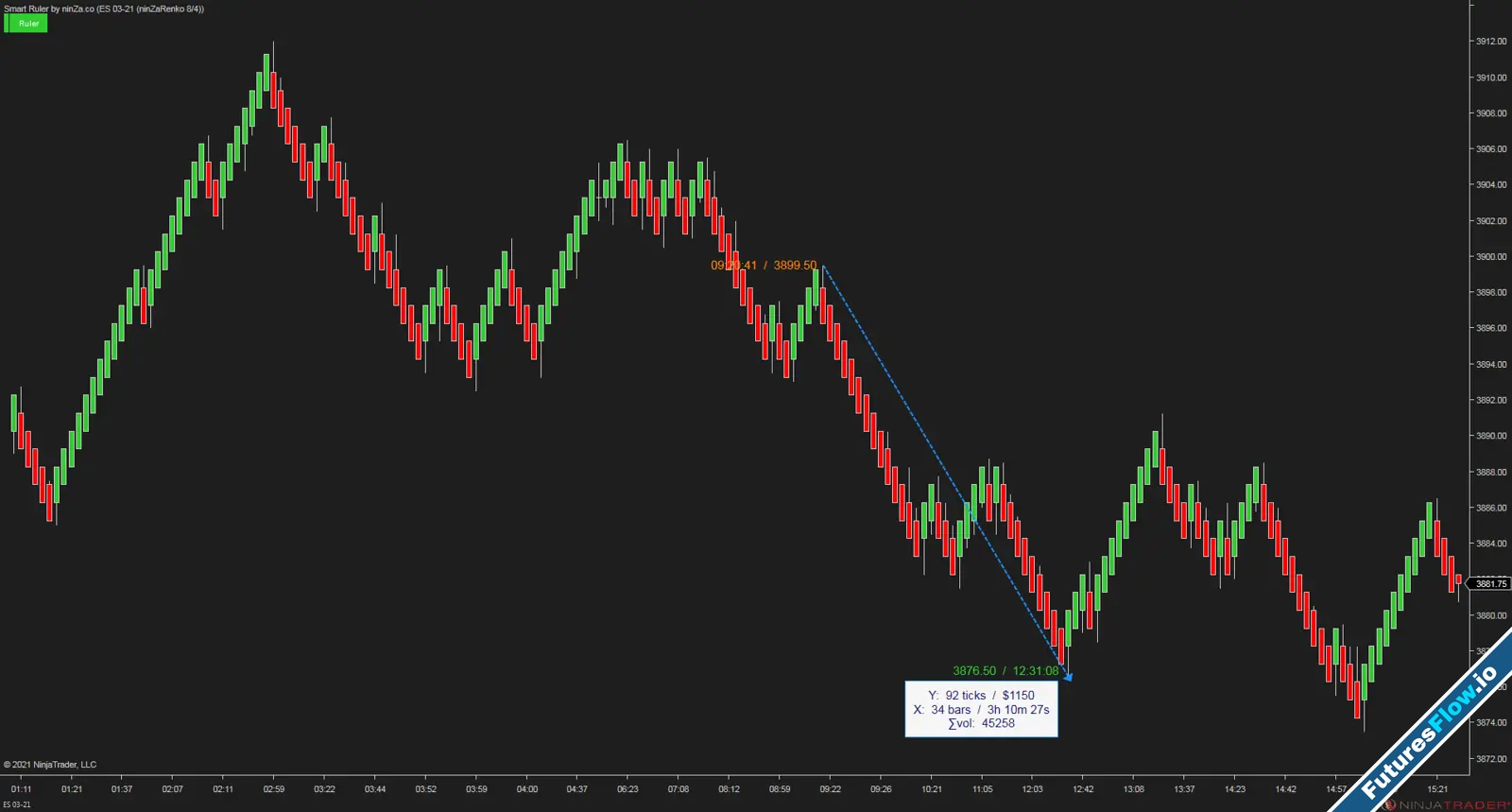
Task: Click the 3900.00 label on the price axis
Action: 1491,257
